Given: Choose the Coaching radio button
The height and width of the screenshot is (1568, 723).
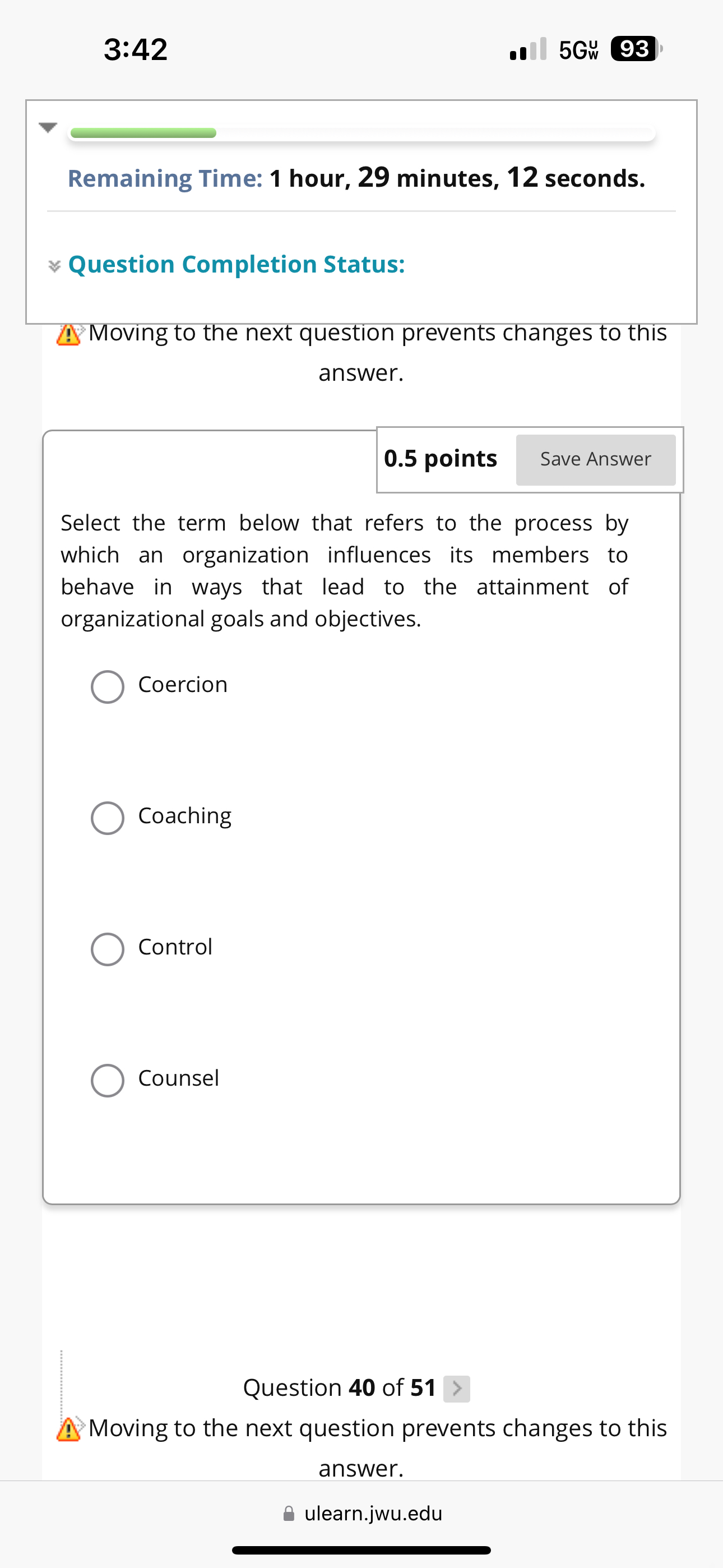Looking at the screenshot, I should pos(108,818).
